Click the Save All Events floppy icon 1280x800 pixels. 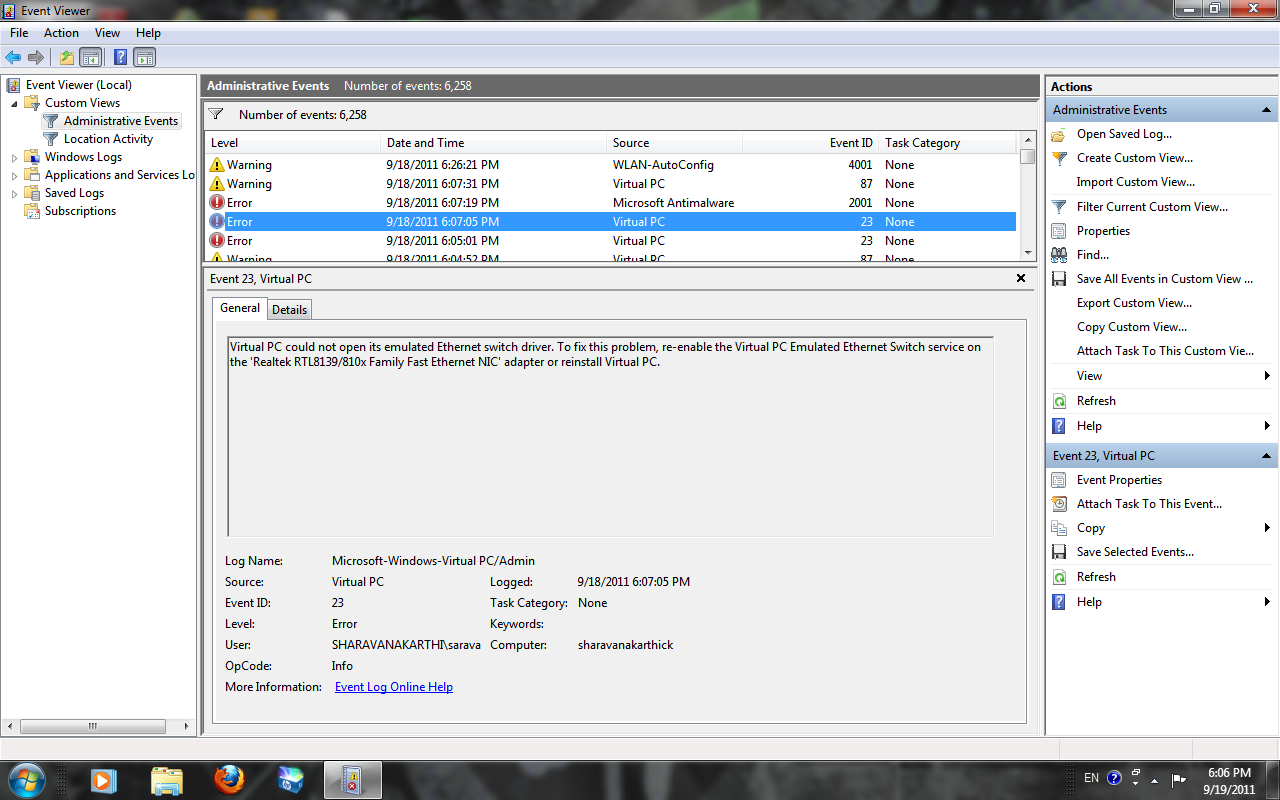click(1059, 279)
